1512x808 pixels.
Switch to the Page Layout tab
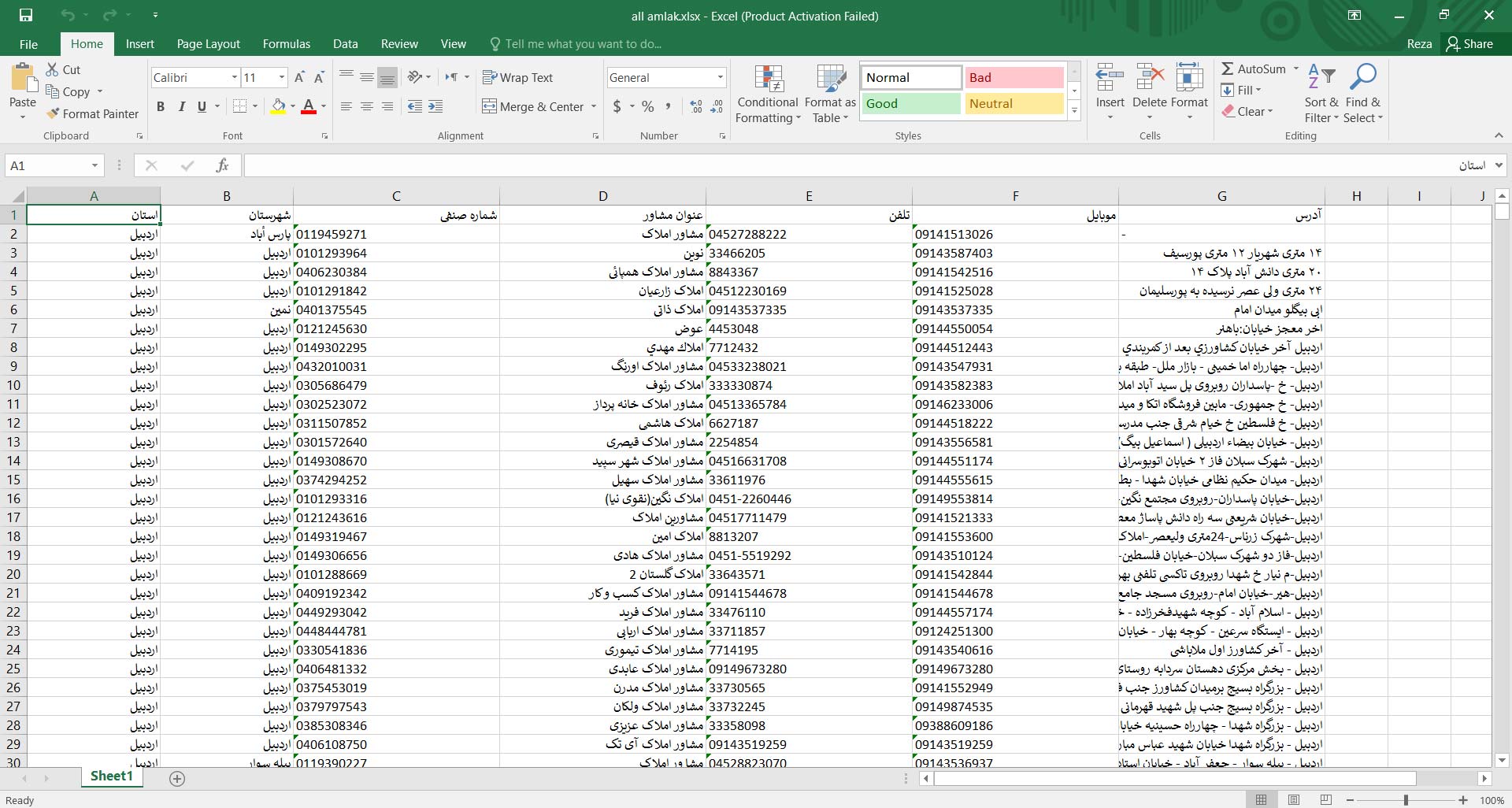point(208,44)
